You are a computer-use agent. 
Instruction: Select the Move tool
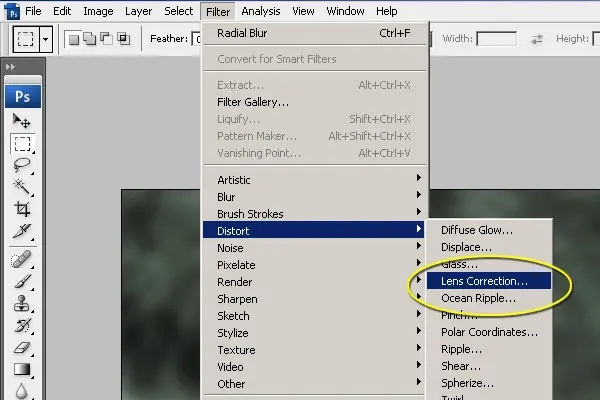point(22,121)
